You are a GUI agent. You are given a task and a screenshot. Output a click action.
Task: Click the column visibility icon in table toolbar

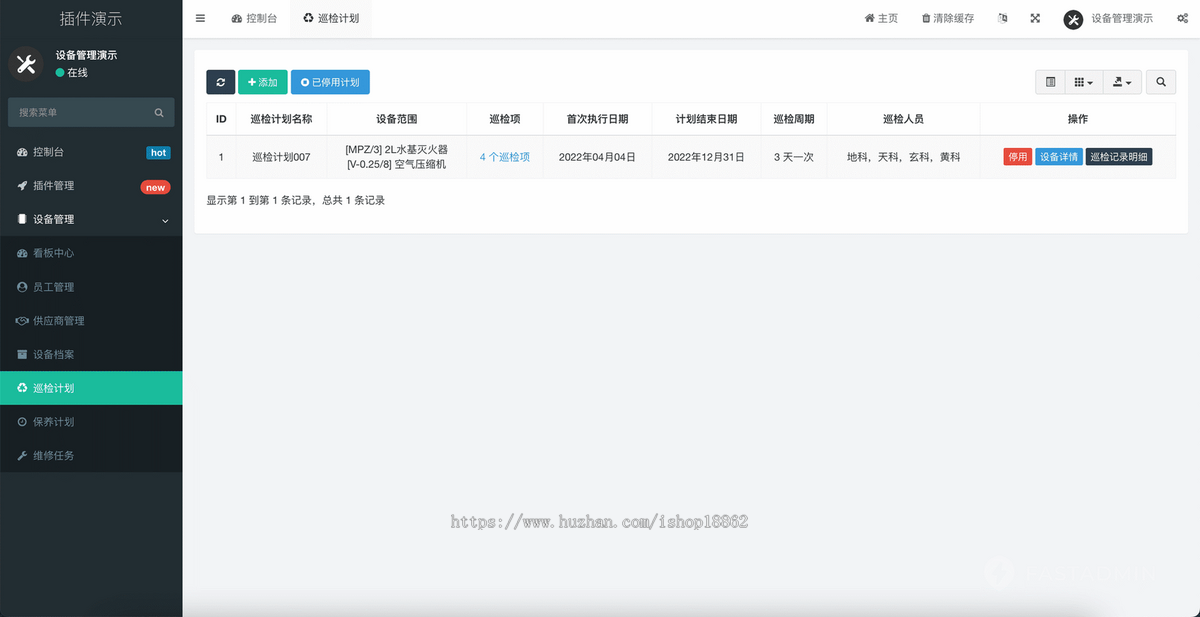tap(1050, 81)
